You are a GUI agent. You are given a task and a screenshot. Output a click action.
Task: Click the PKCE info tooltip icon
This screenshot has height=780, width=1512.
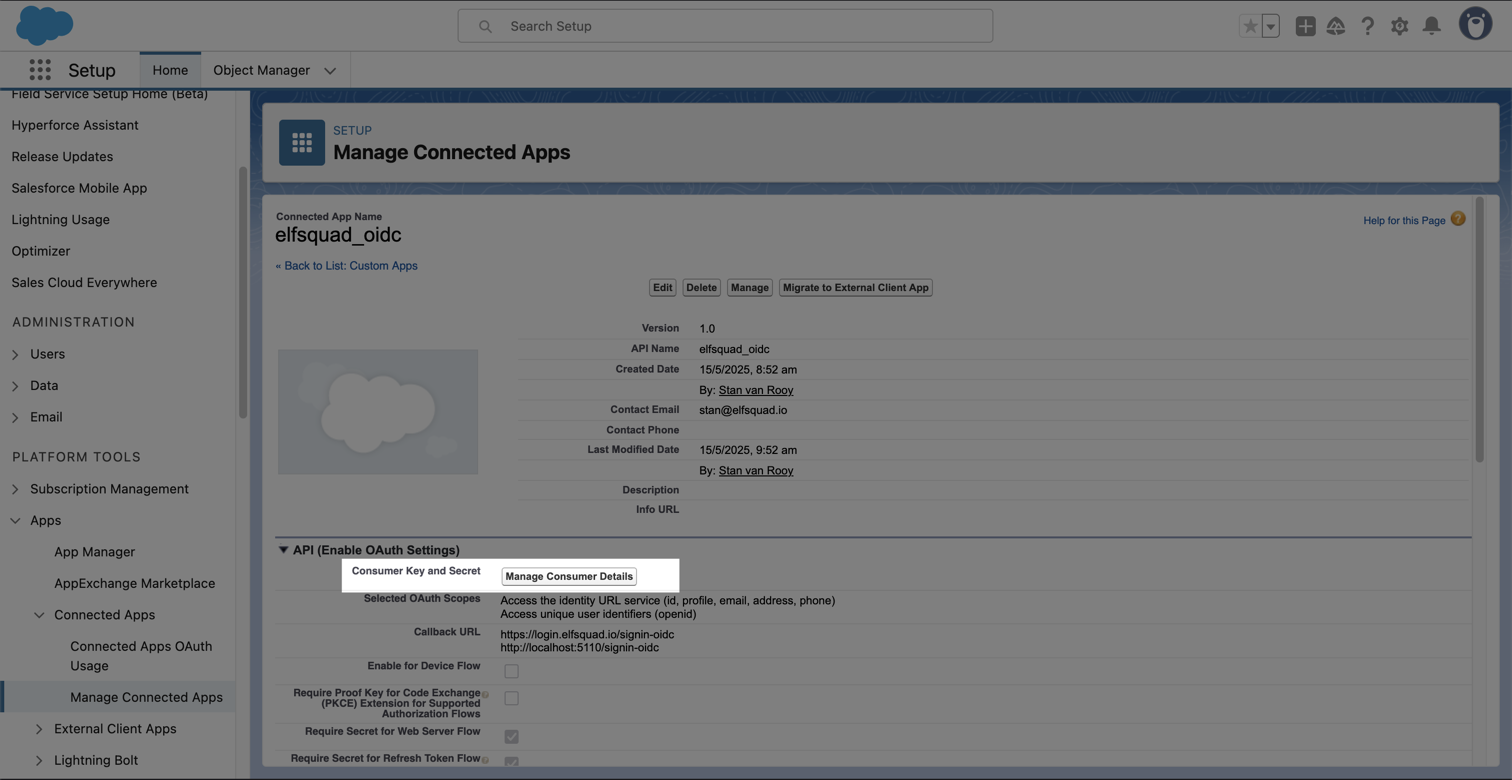(486, 694)
